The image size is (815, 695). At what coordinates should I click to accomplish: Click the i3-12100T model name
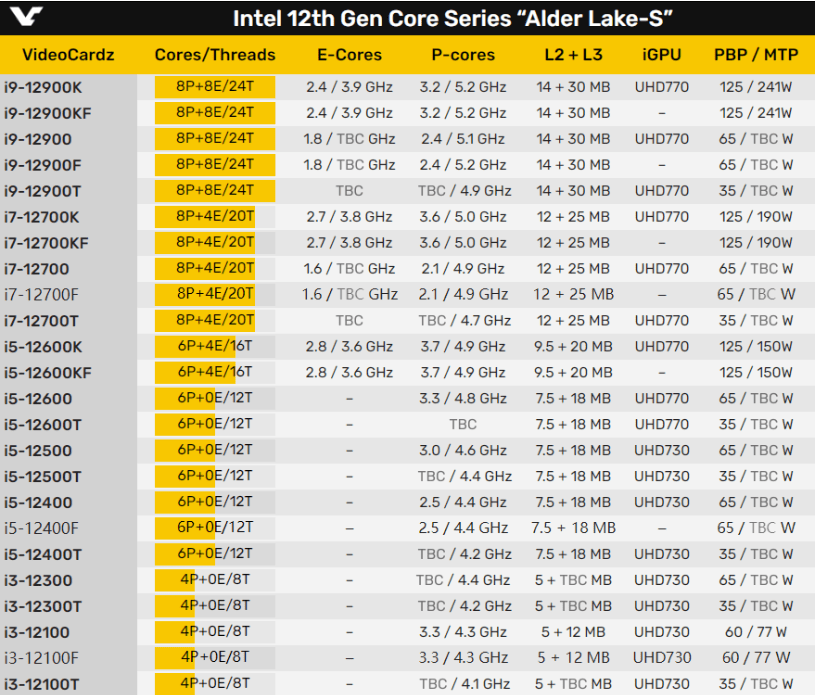[x=42, y=685]
